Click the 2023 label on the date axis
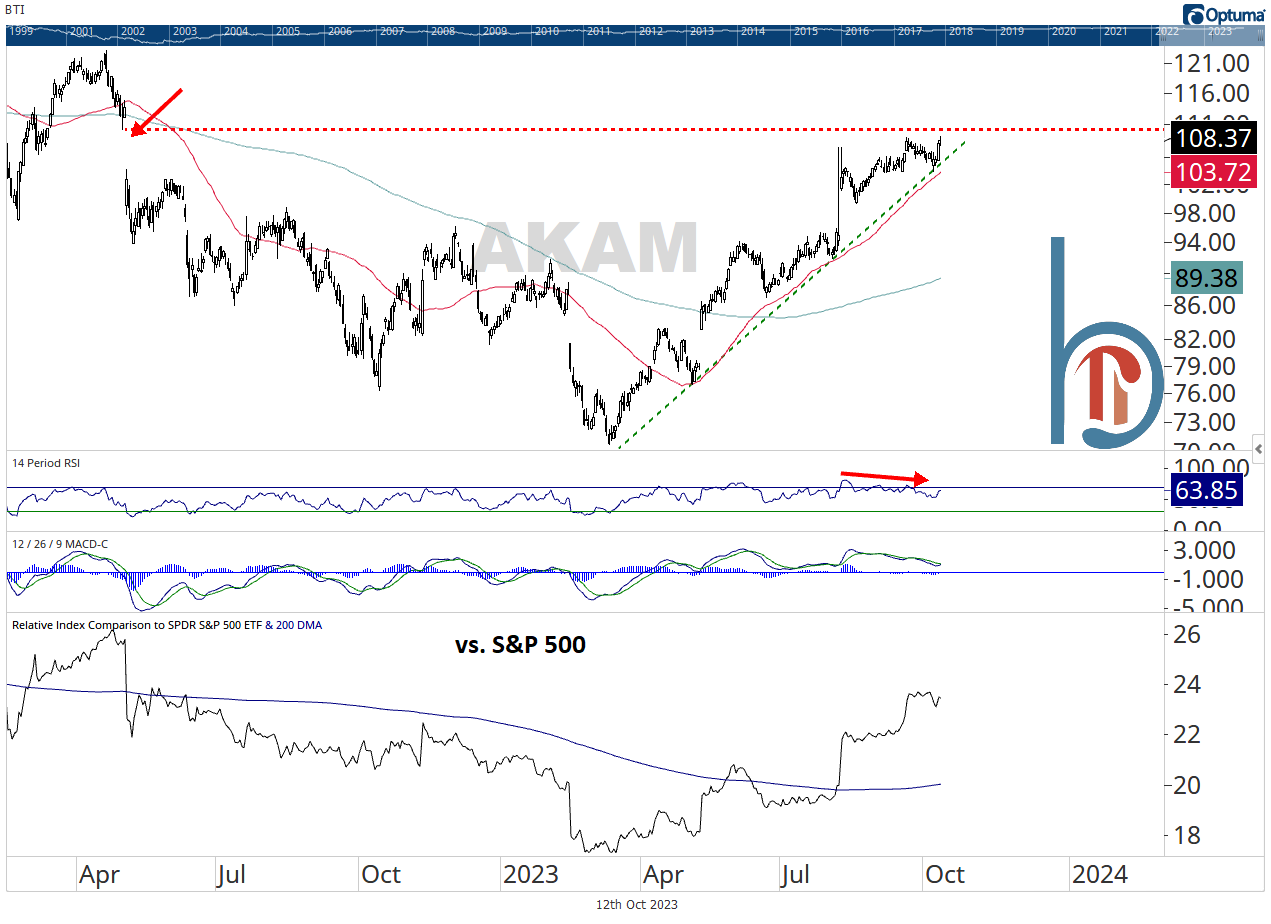Image resolution: width=1271 pixels, height=924 pixels. [x=530, y=875]
